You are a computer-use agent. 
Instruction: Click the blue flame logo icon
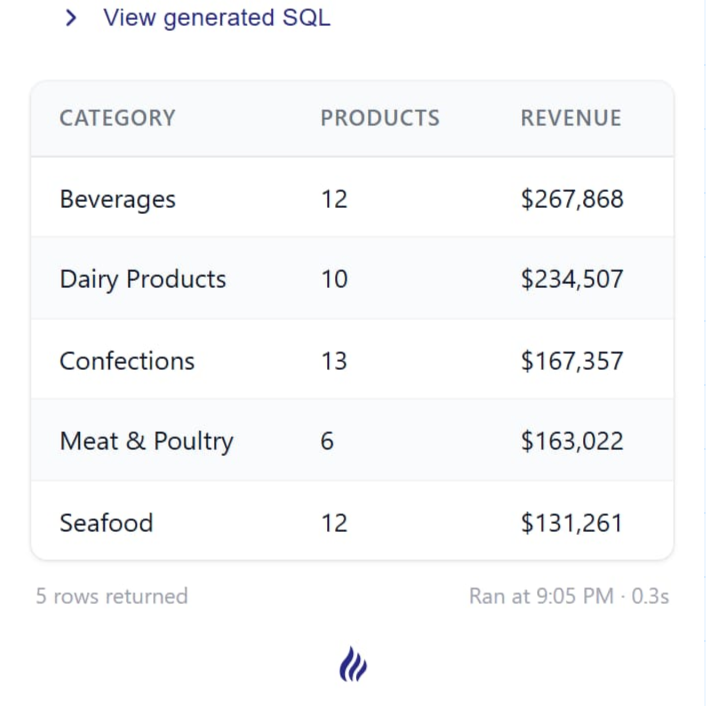coord(353,664)
